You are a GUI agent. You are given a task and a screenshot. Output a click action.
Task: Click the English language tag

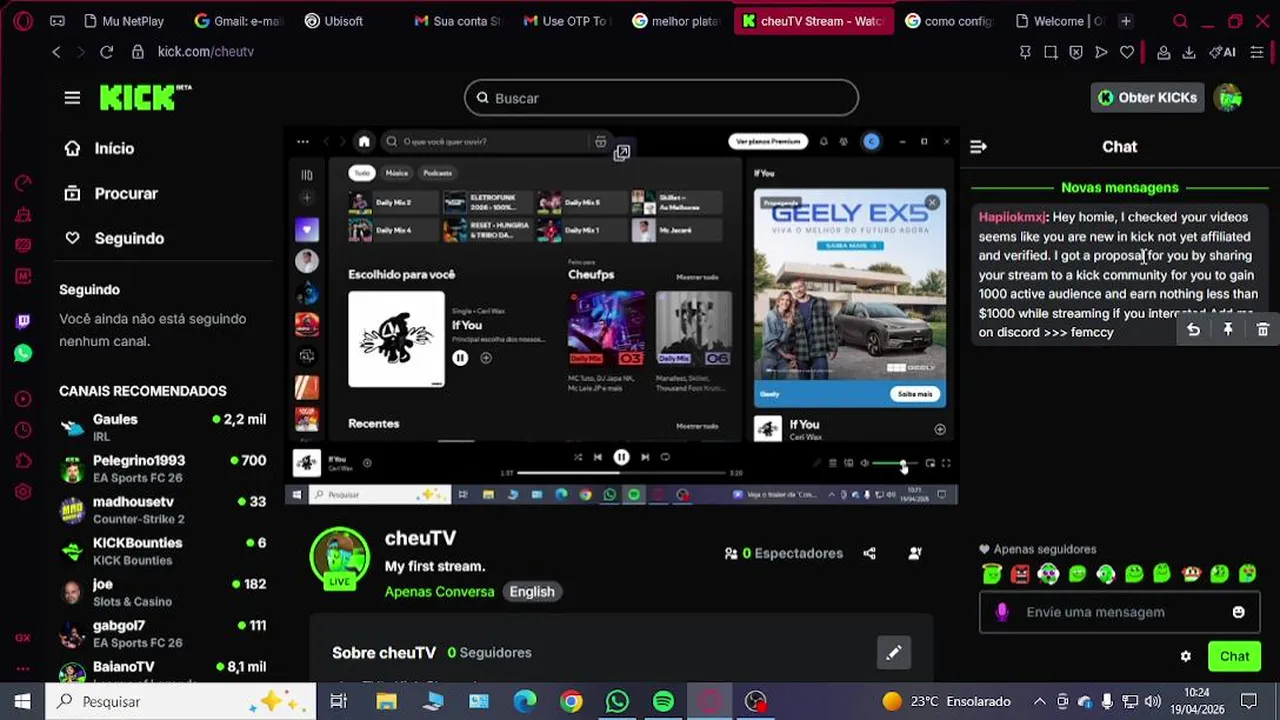click(532, 592)
